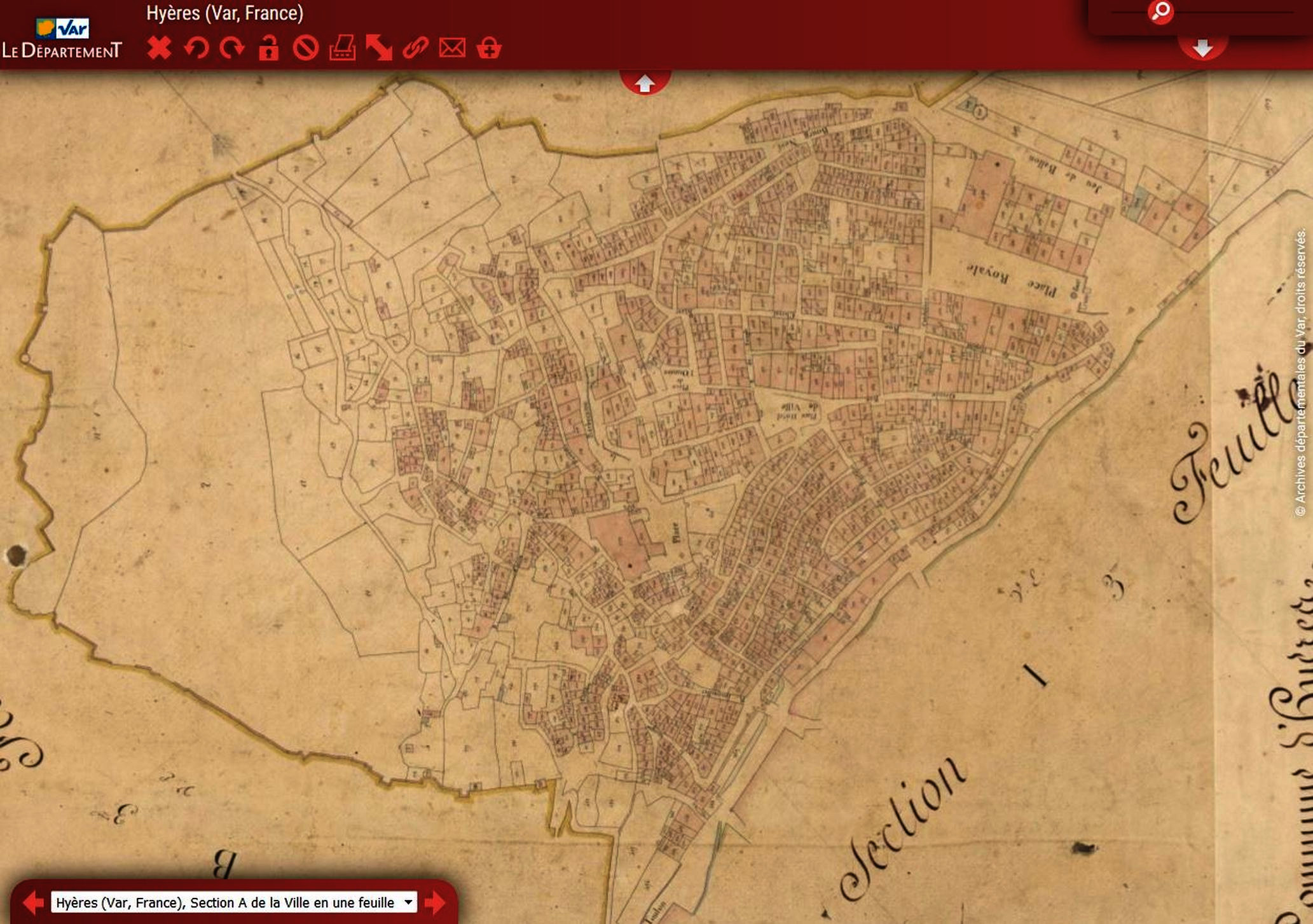Click the prohibition icon in the toolbar
The image size is (1313, 924).
[x=306, y=48]
